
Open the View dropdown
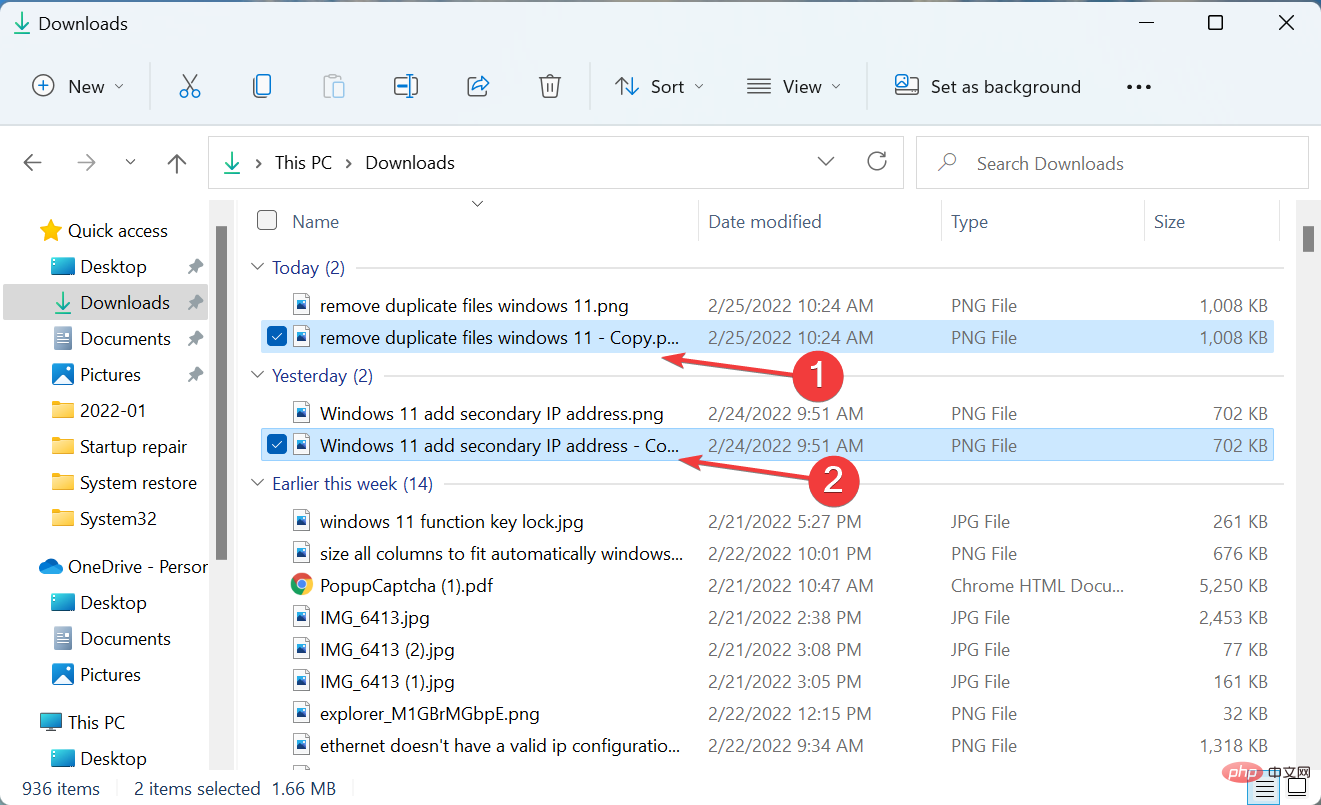tap(794, 86)
